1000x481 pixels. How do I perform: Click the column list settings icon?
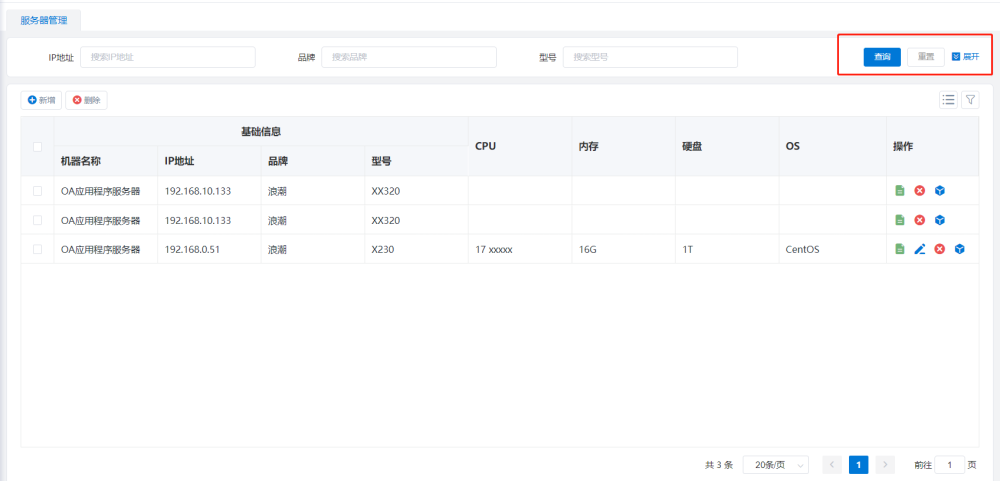point(948,99)
